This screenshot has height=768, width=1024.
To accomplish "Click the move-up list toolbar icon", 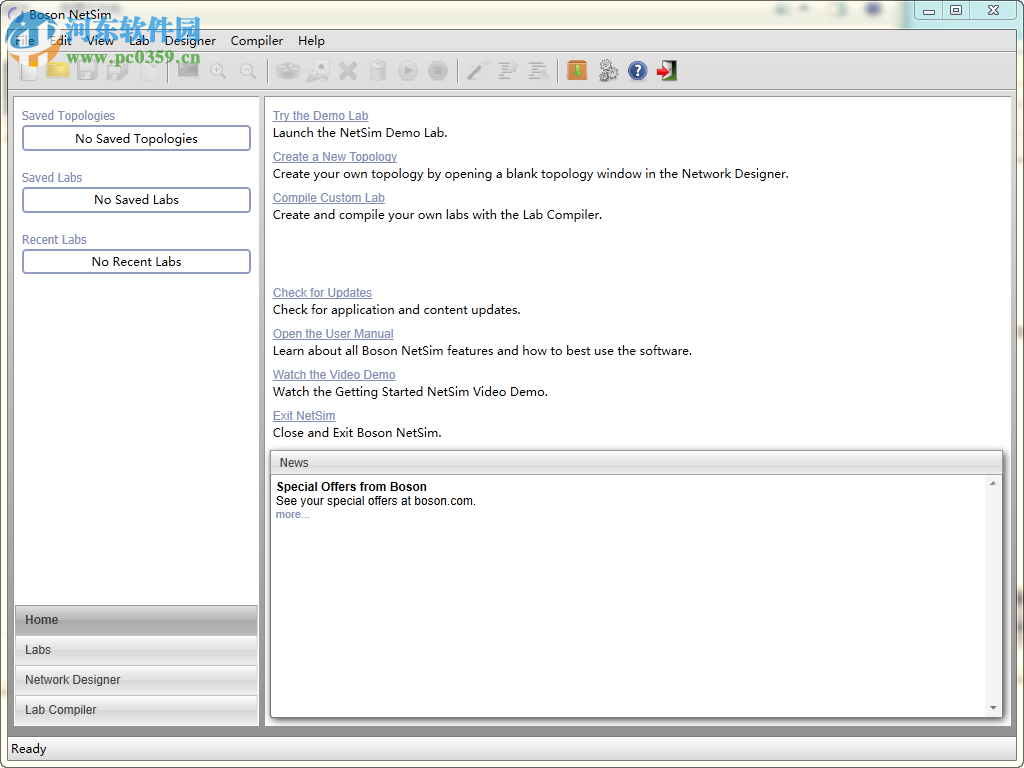I will pyautogui.click(x=508, y=71).
